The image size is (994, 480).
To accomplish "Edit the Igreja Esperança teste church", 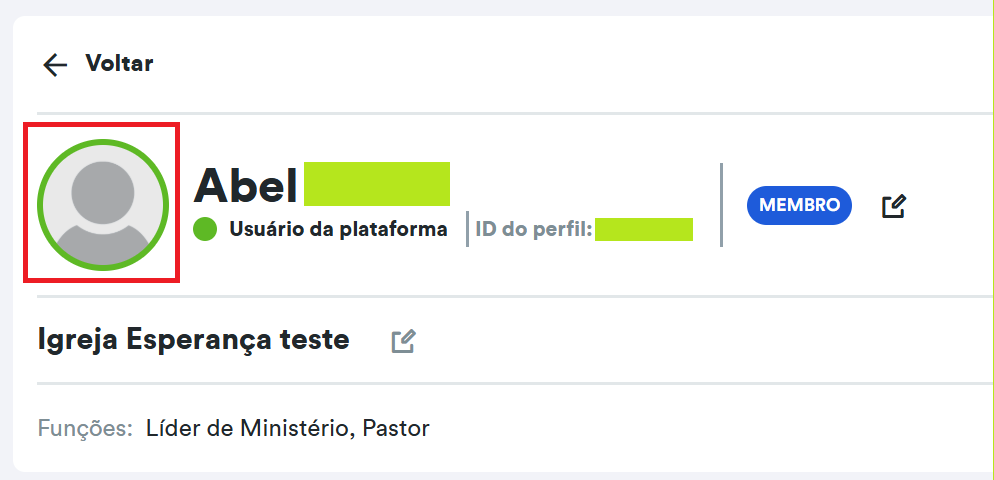I will (403, 341).
